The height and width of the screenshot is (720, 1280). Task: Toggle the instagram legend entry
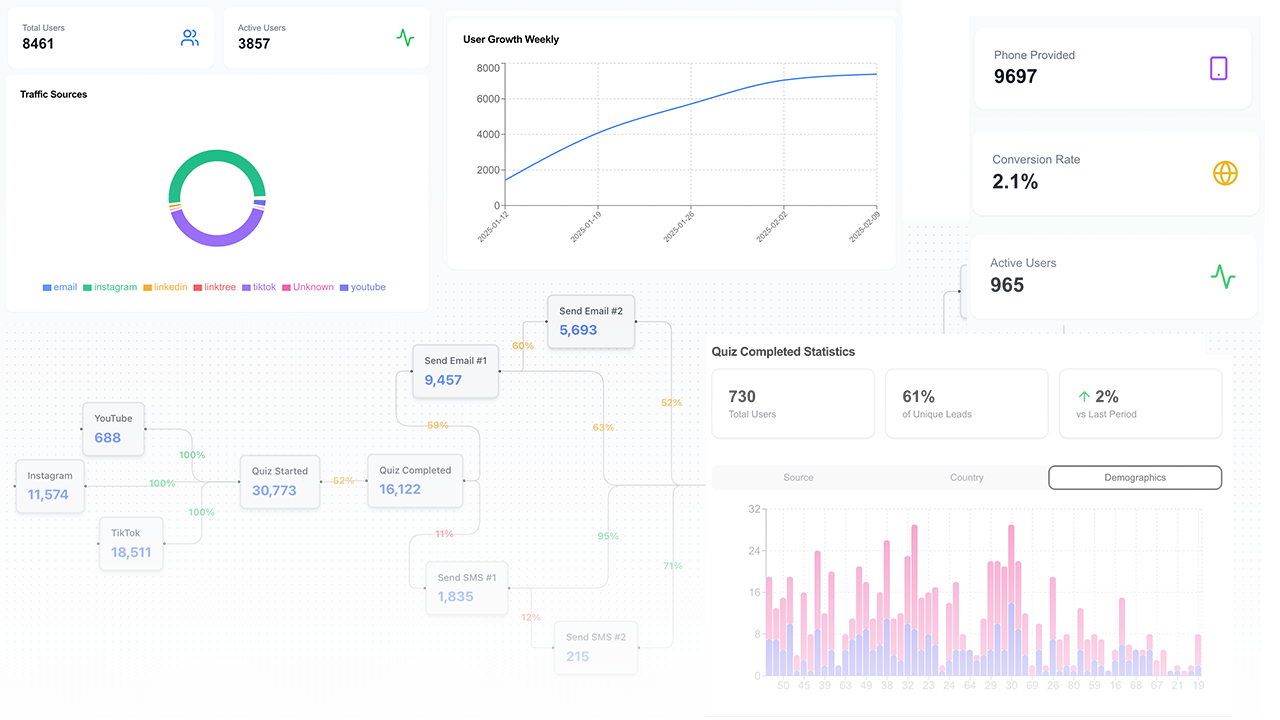coord(110,287)
